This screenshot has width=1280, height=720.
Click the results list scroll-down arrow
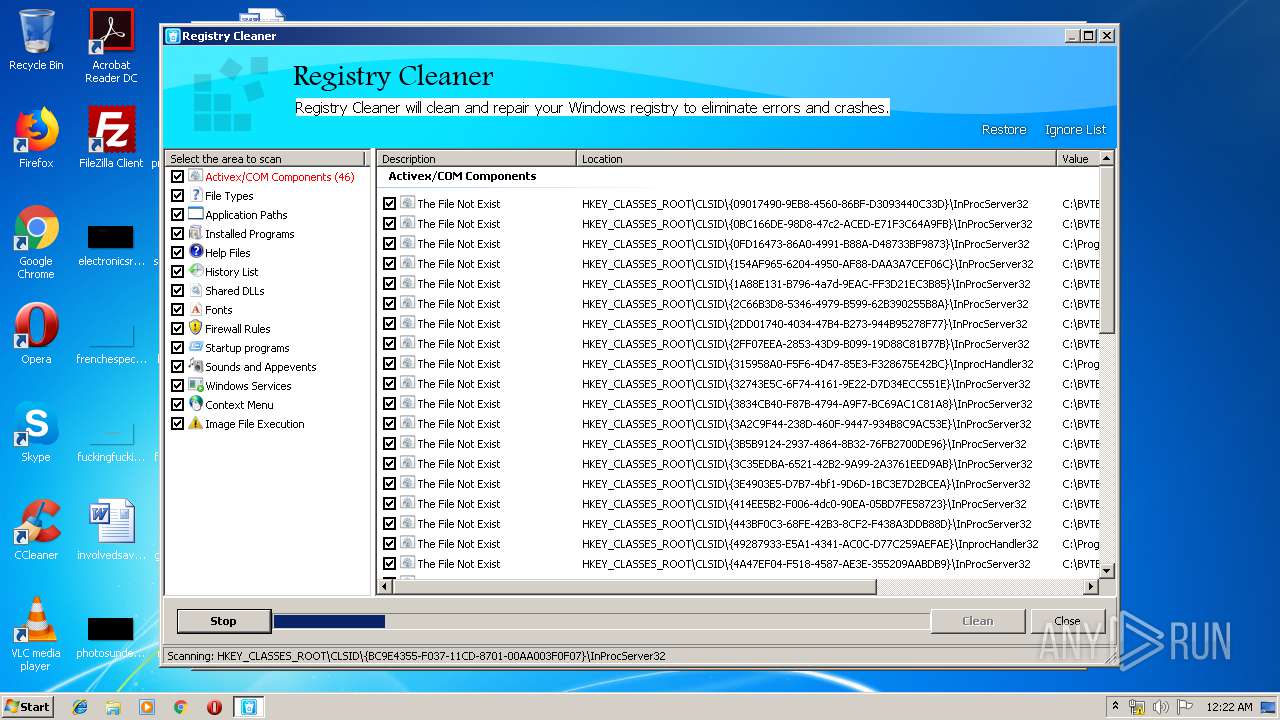tap(1106, 571)
